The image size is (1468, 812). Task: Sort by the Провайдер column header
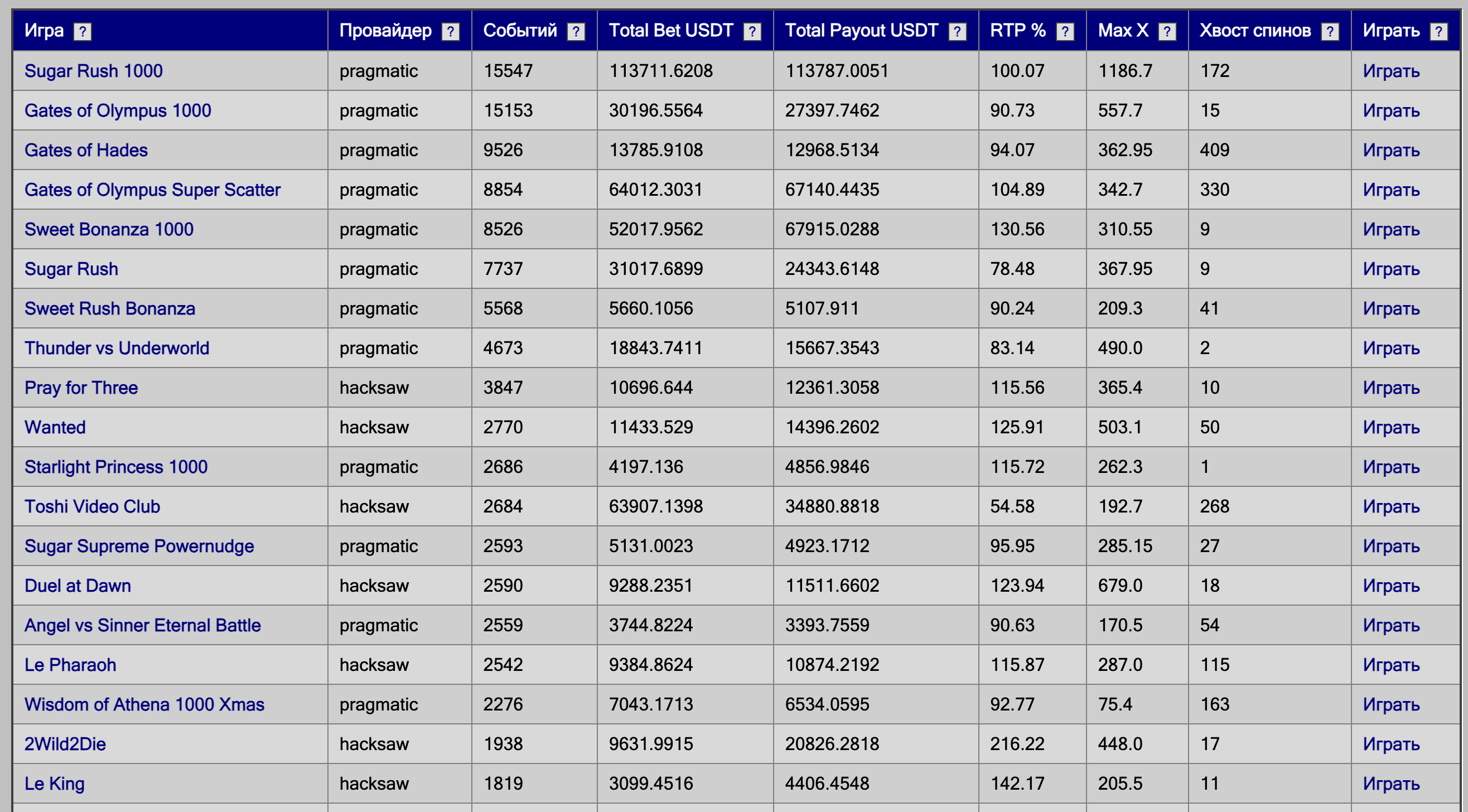click(385, 30)
